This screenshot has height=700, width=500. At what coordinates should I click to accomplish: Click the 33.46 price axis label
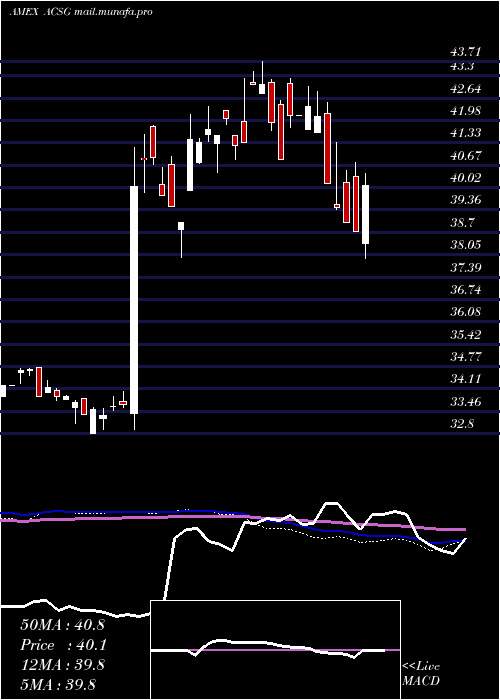coord(466,401)
